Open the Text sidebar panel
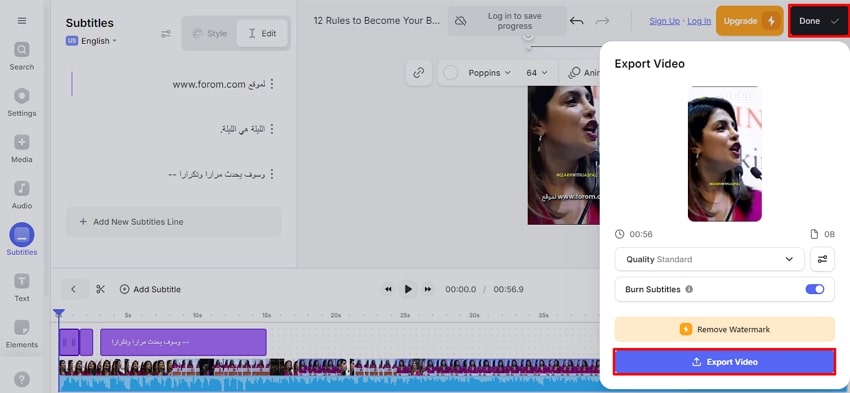This screenshot has height=393, width=850. [22, 287]
